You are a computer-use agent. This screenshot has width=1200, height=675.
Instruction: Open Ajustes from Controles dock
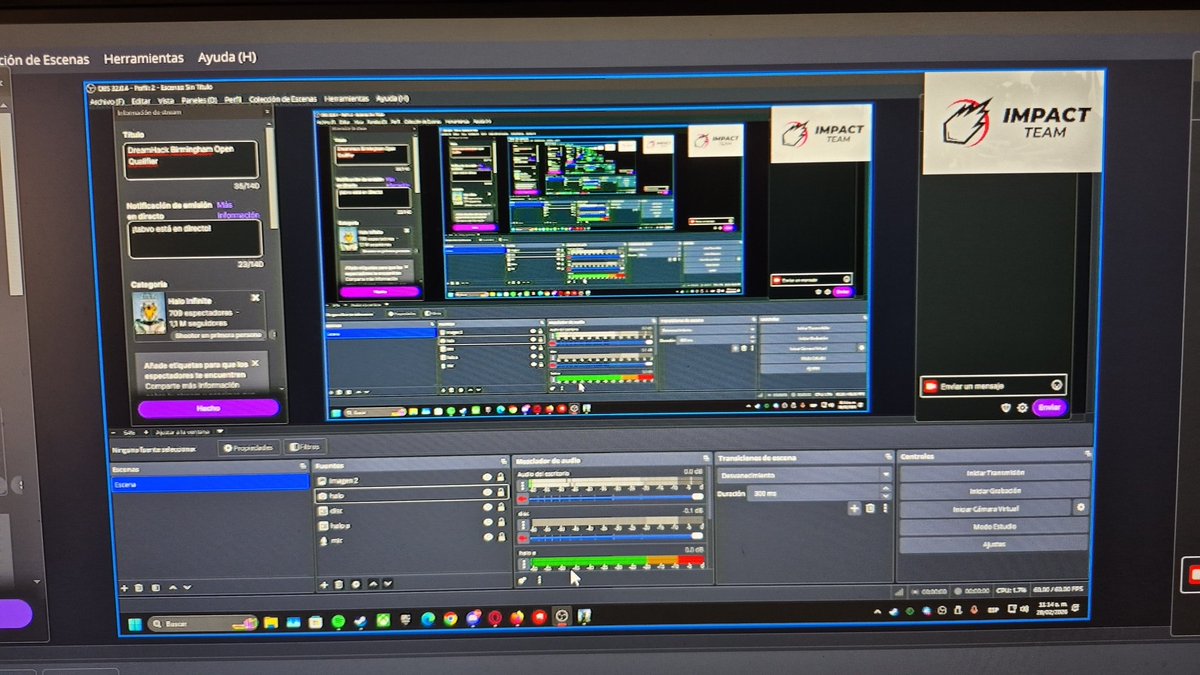995,545
